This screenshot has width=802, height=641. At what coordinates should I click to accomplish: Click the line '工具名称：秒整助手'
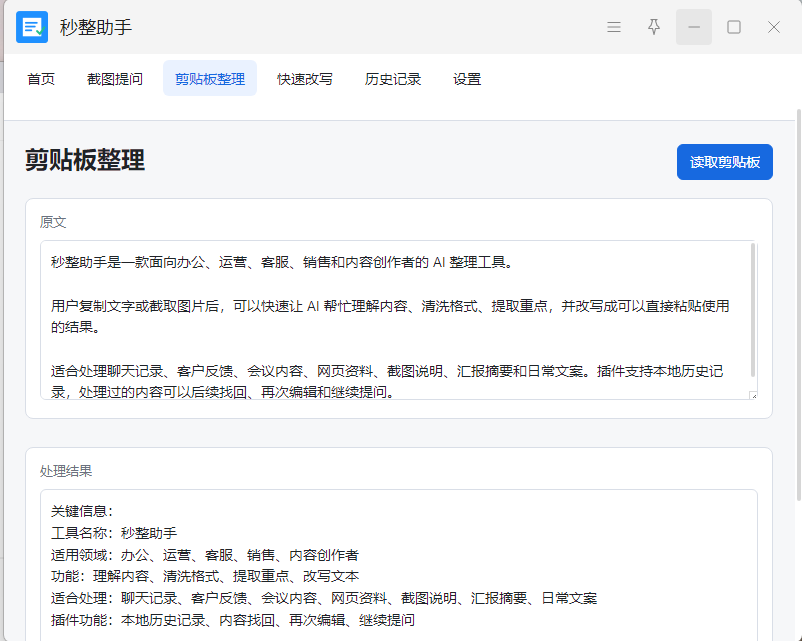[114, 533]
